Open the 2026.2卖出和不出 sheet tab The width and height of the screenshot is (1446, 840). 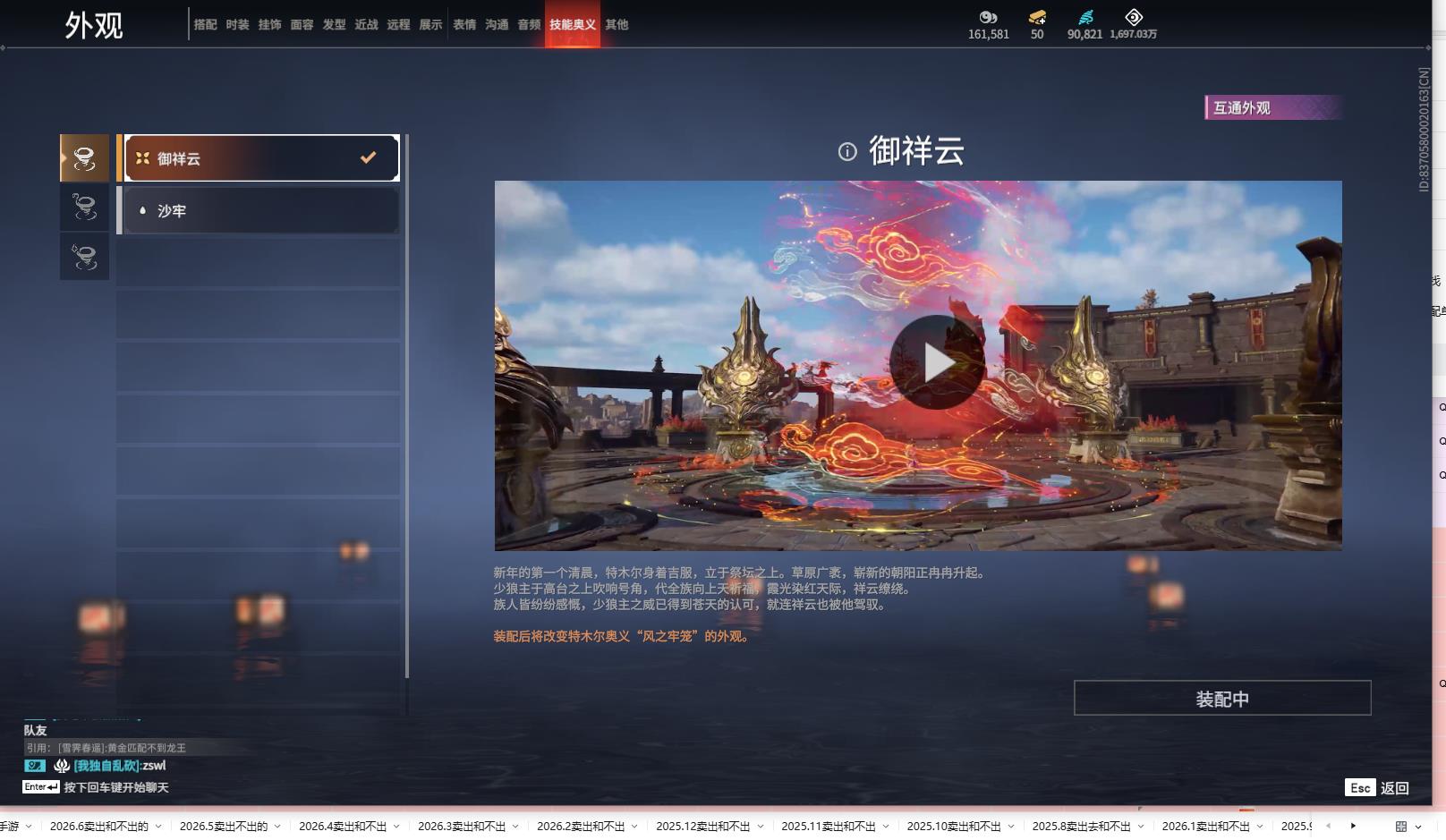[x=581, y=827]
